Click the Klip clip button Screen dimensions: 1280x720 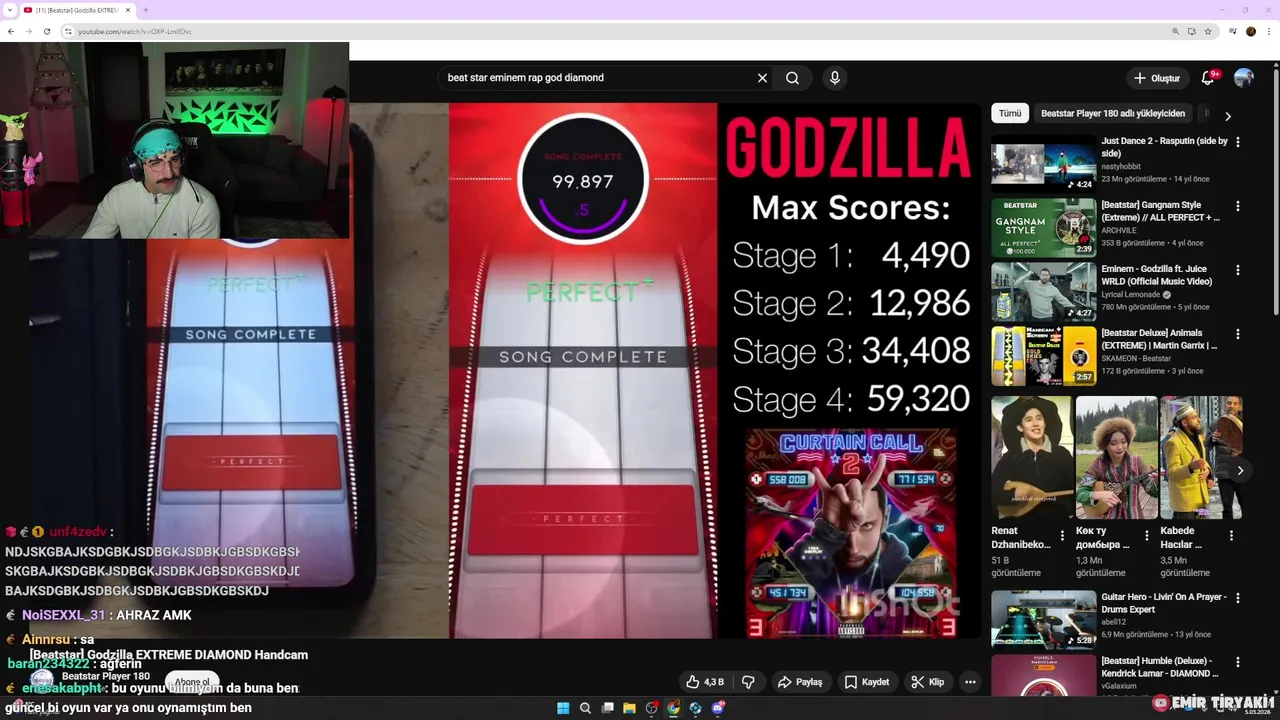pyautogui.click(x=927, y=682)
